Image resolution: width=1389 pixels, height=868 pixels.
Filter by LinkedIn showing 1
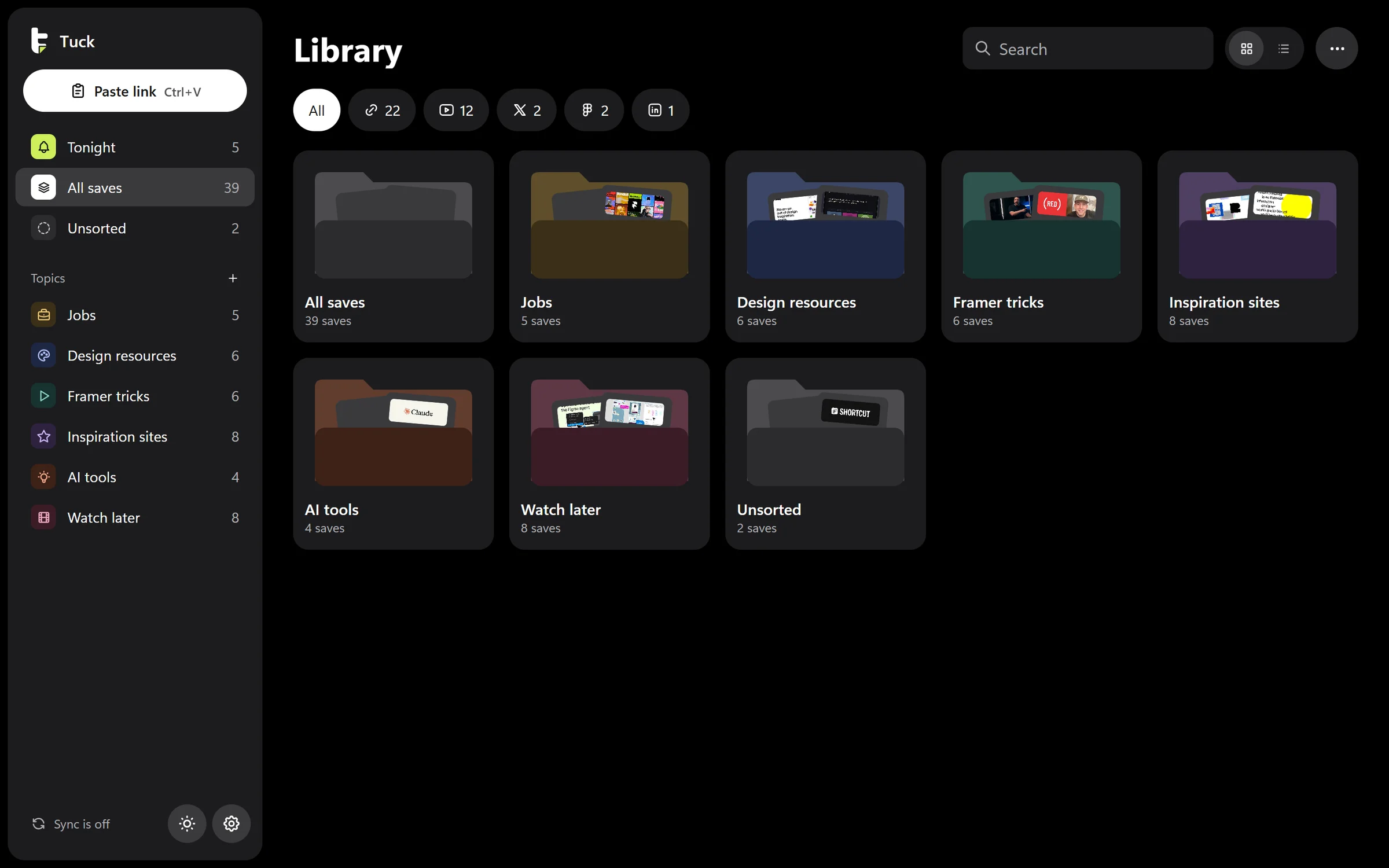[x=660, y=110]
